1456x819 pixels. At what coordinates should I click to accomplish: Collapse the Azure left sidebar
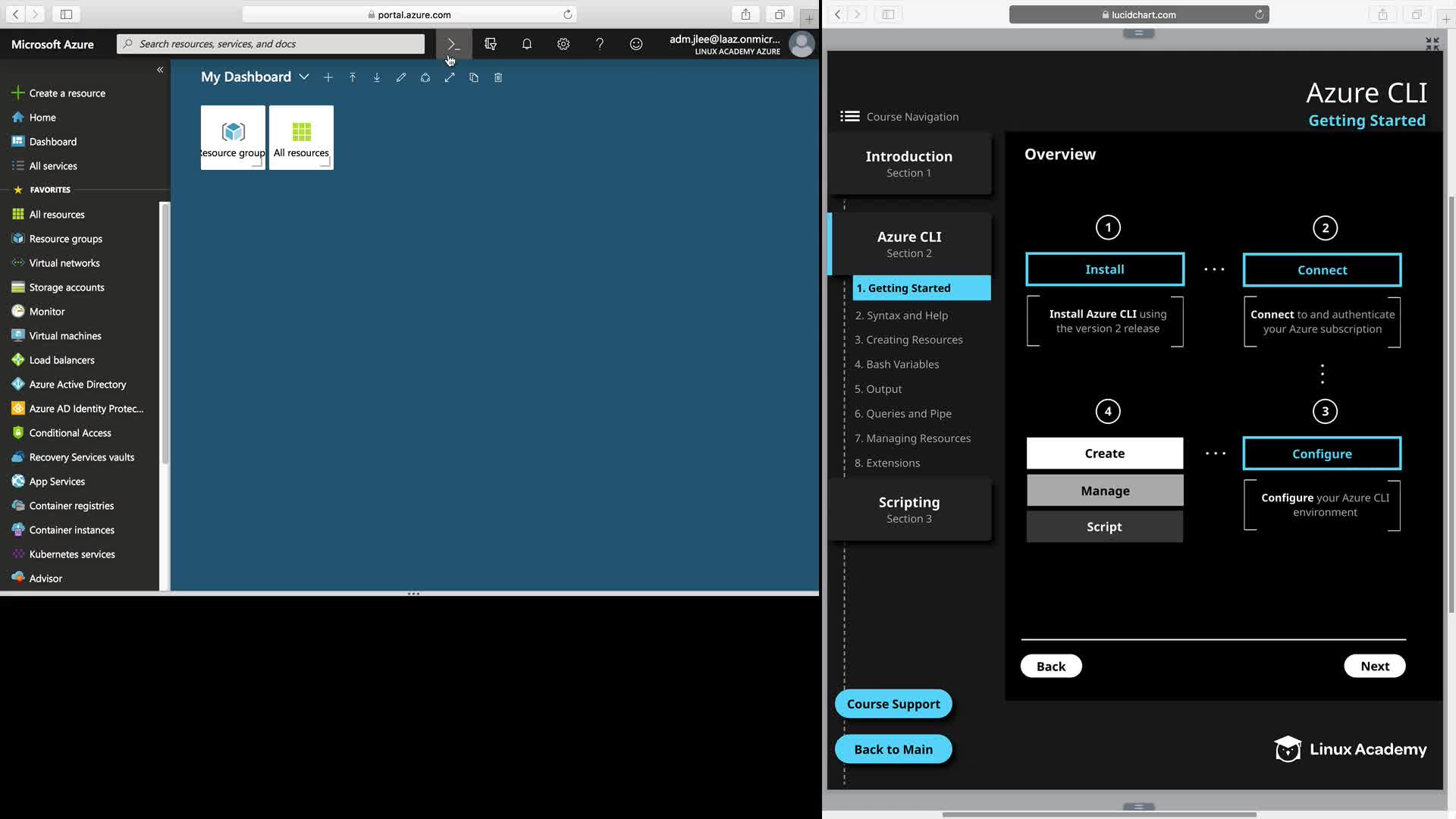pos(160,70)
